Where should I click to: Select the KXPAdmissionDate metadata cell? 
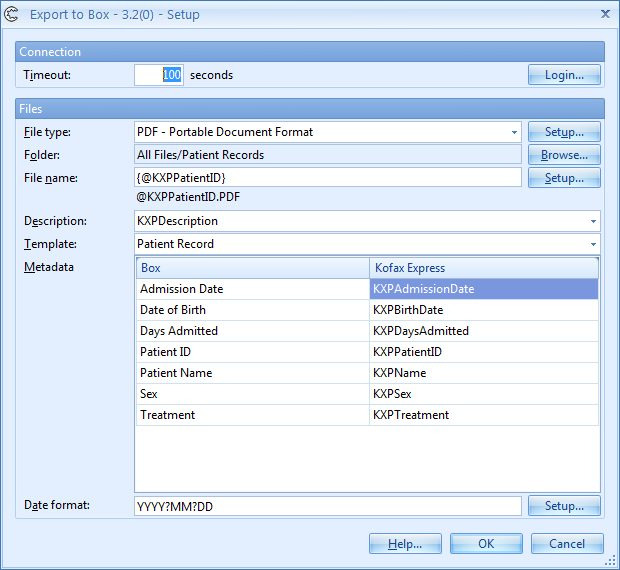pos(483,289)
